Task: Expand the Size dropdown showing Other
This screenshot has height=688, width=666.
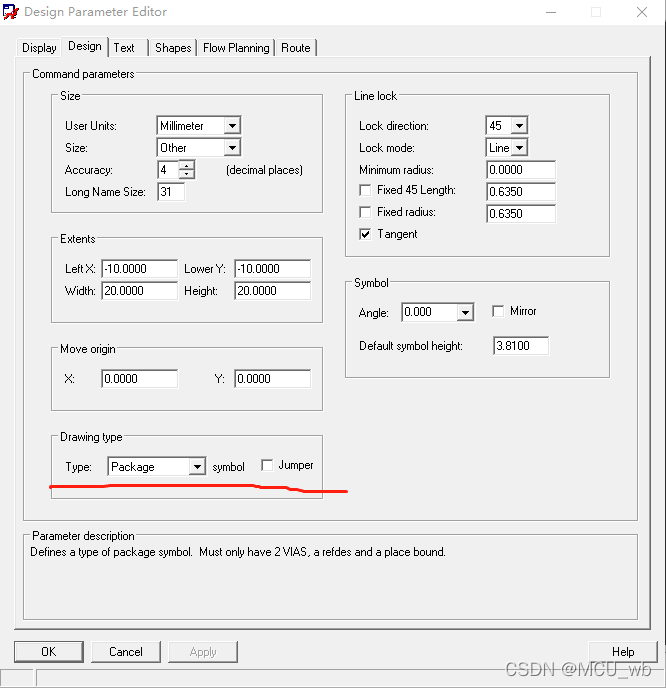Action: tap(231, 148)
